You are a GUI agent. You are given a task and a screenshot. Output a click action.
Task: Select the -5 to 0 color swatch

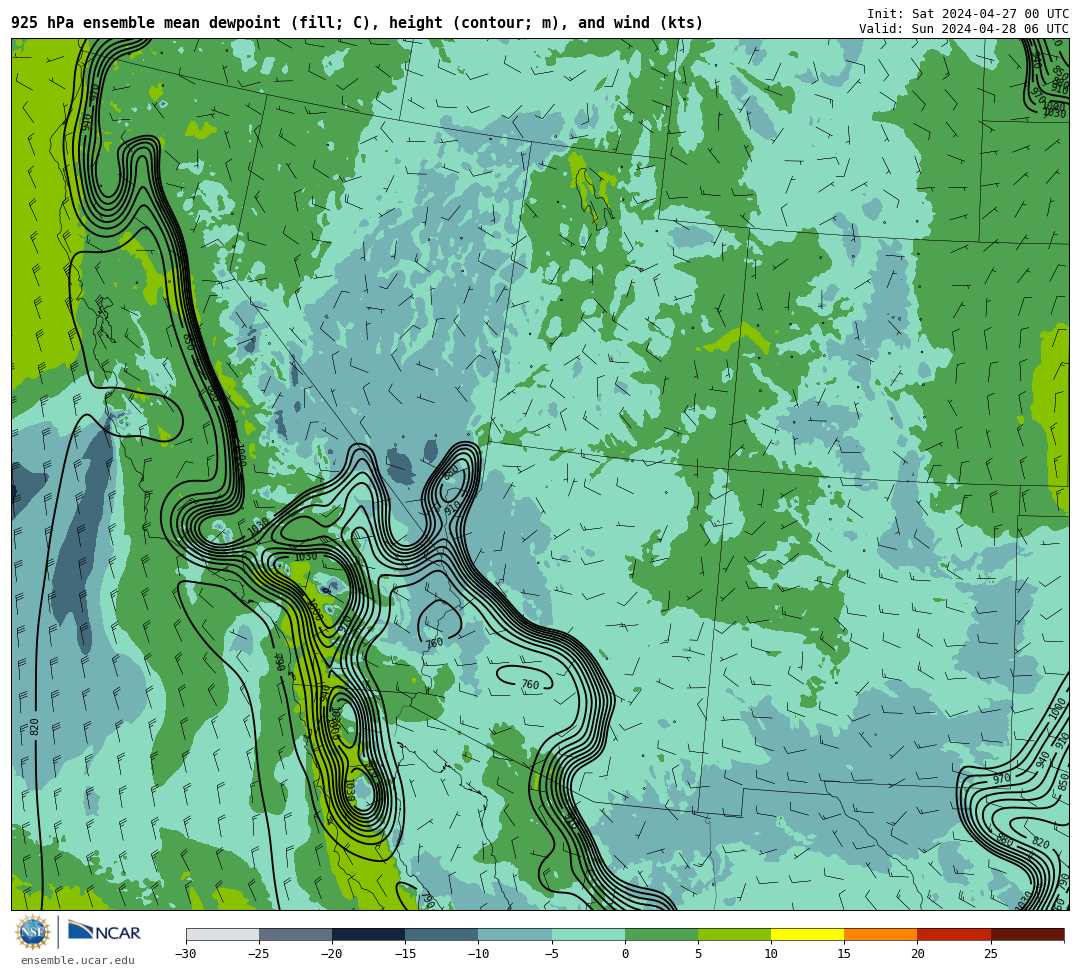click(588, 934)
